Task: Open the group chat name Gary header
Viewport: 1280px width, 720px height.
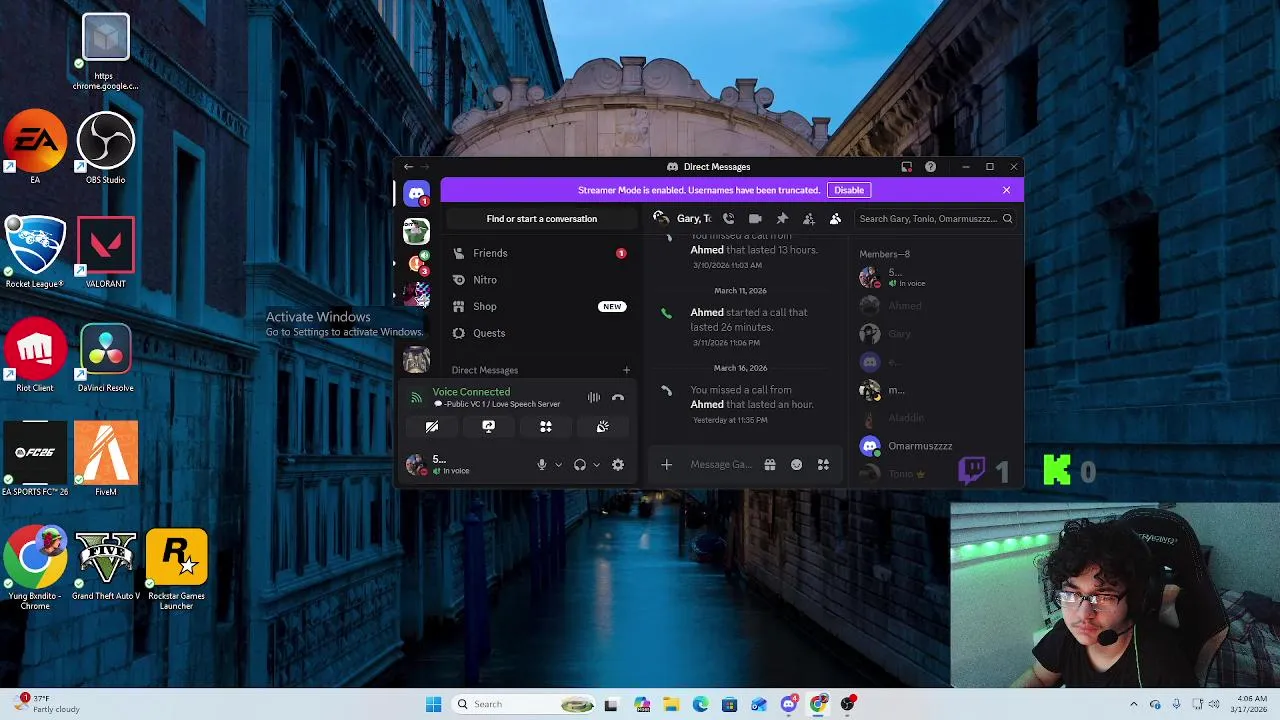Action: point(694,218)
